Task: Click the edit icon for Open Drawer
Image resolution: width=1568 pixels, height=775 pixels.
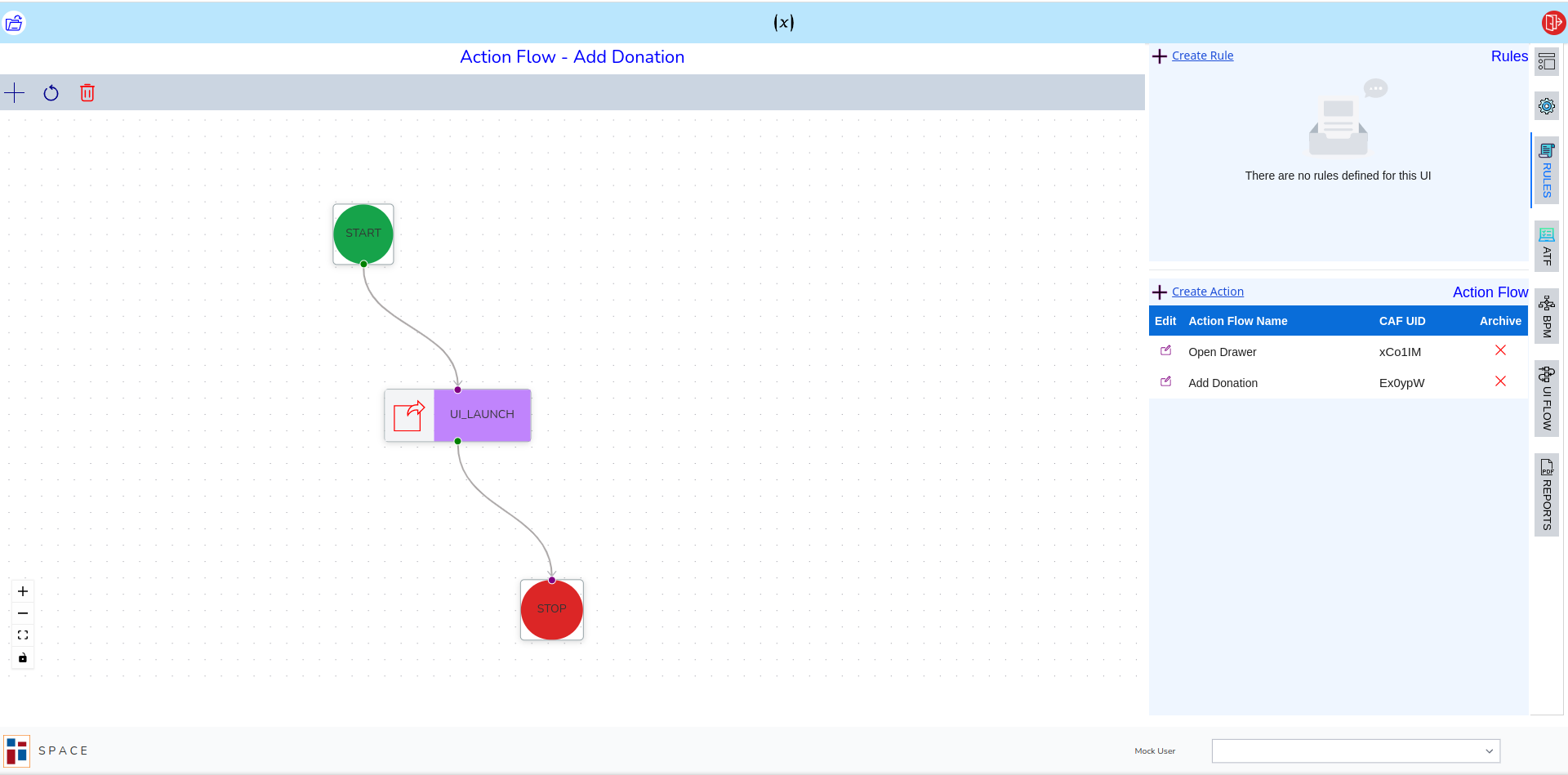Action: coord(1165,351)
